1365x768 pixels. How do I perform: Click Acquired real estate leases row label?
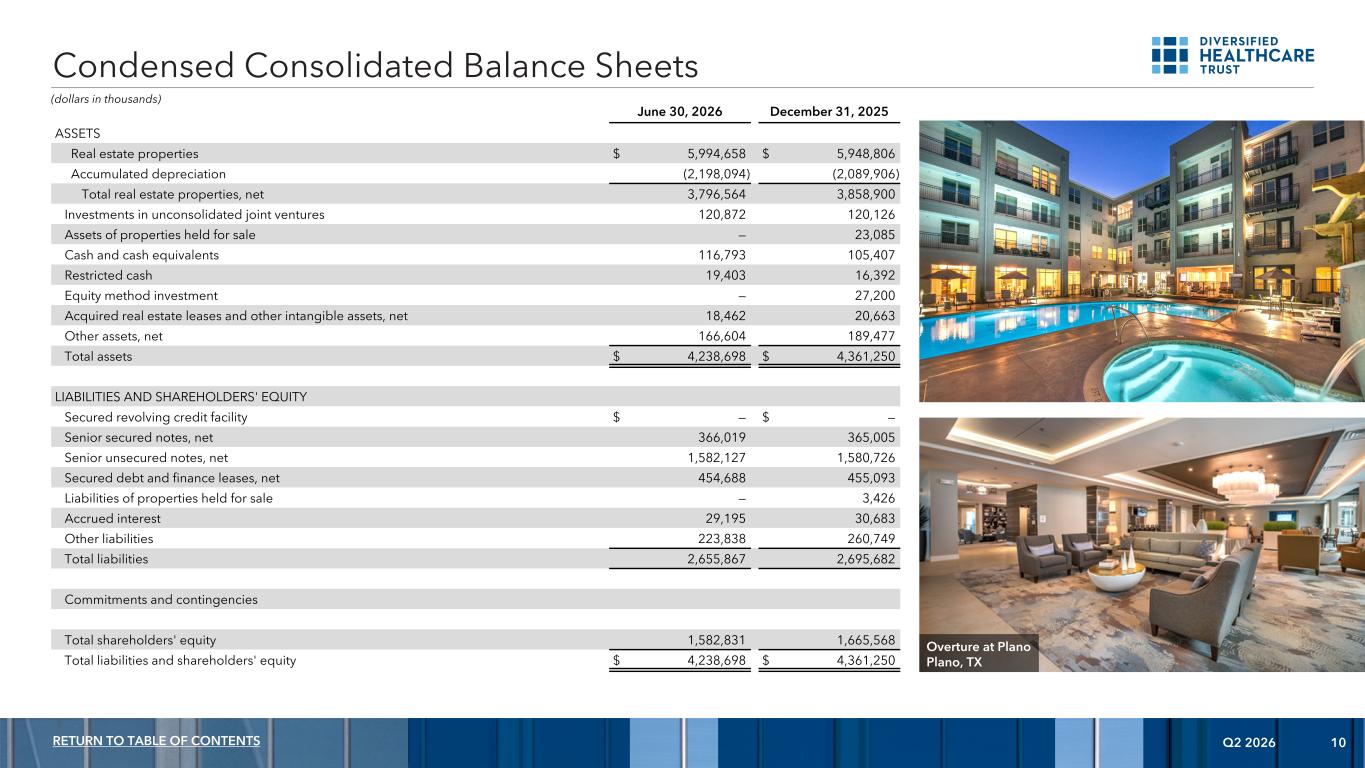236,316
